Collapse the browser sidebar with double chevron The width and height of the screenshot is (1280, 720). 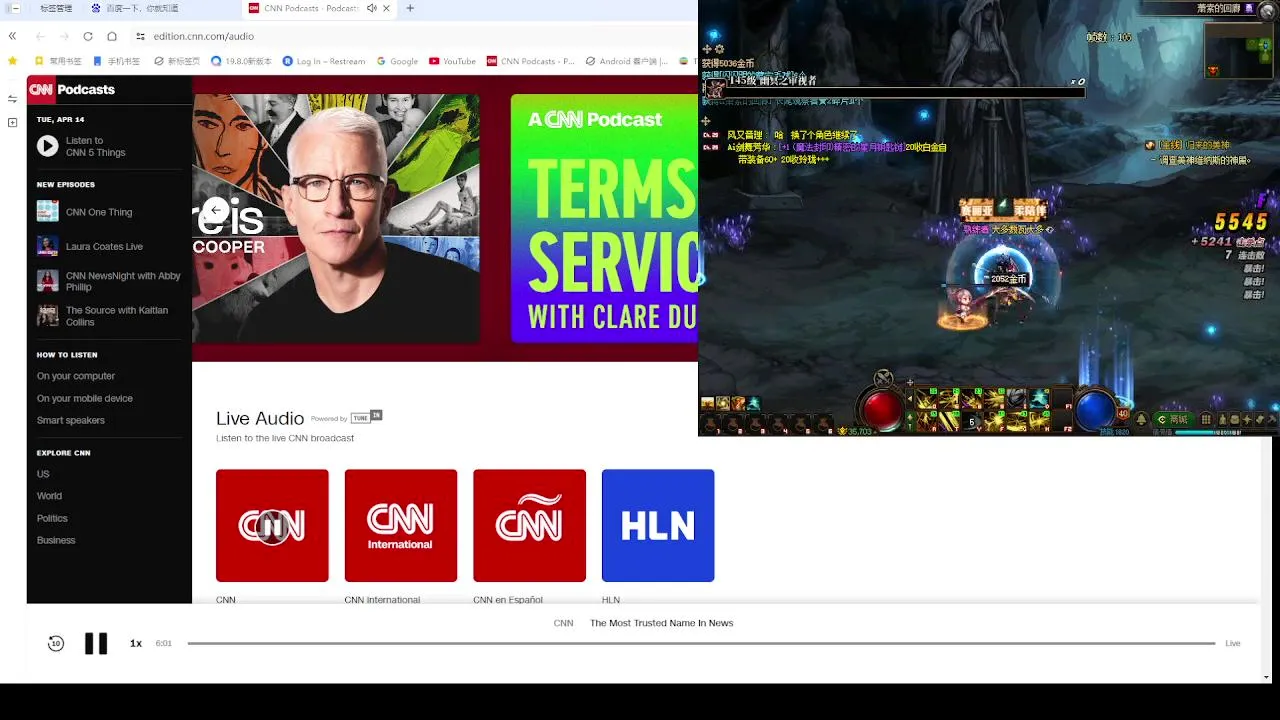tap(12, 36)
